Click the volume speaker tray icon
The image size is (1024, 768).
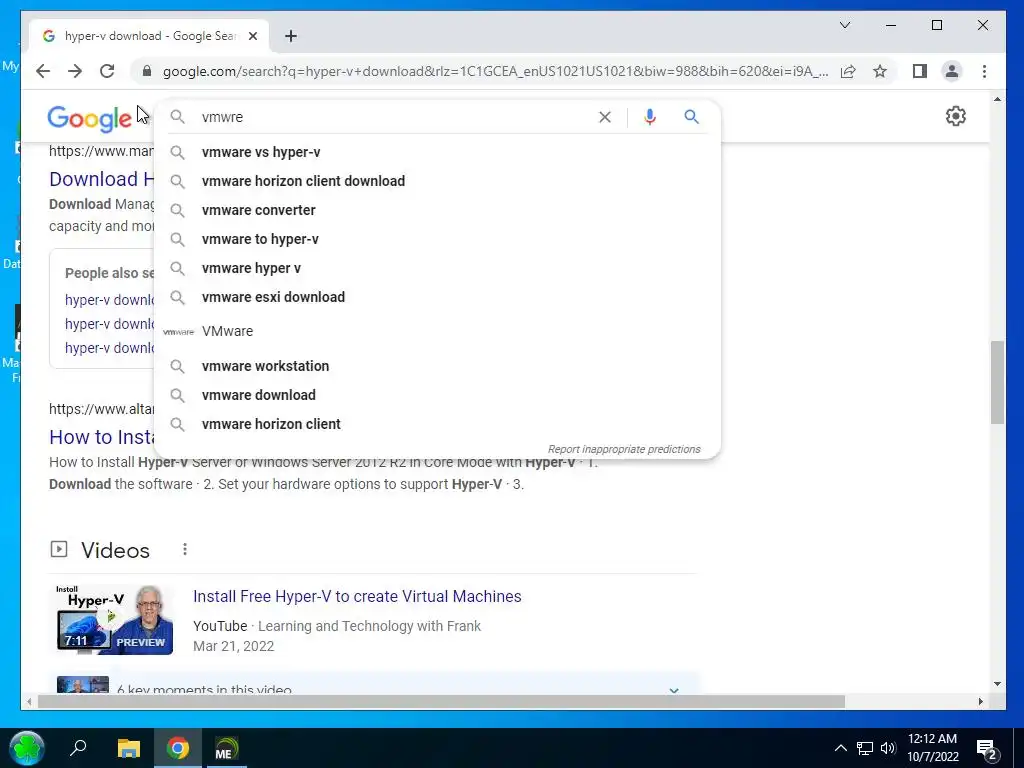pos(888,748)
